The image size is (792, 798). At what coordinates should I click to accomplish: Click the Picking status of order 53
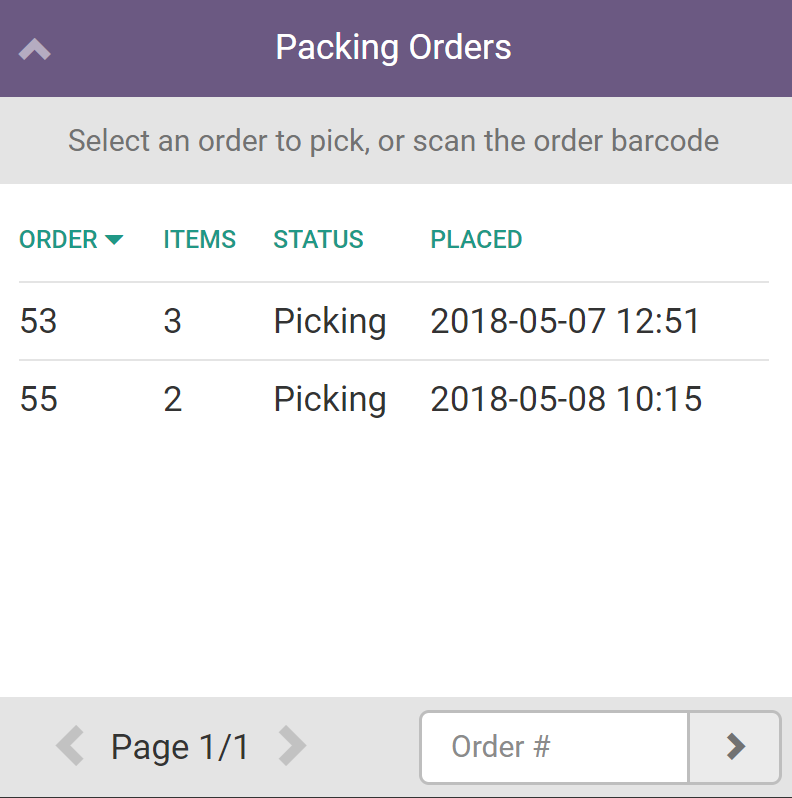tap(330, 321)
